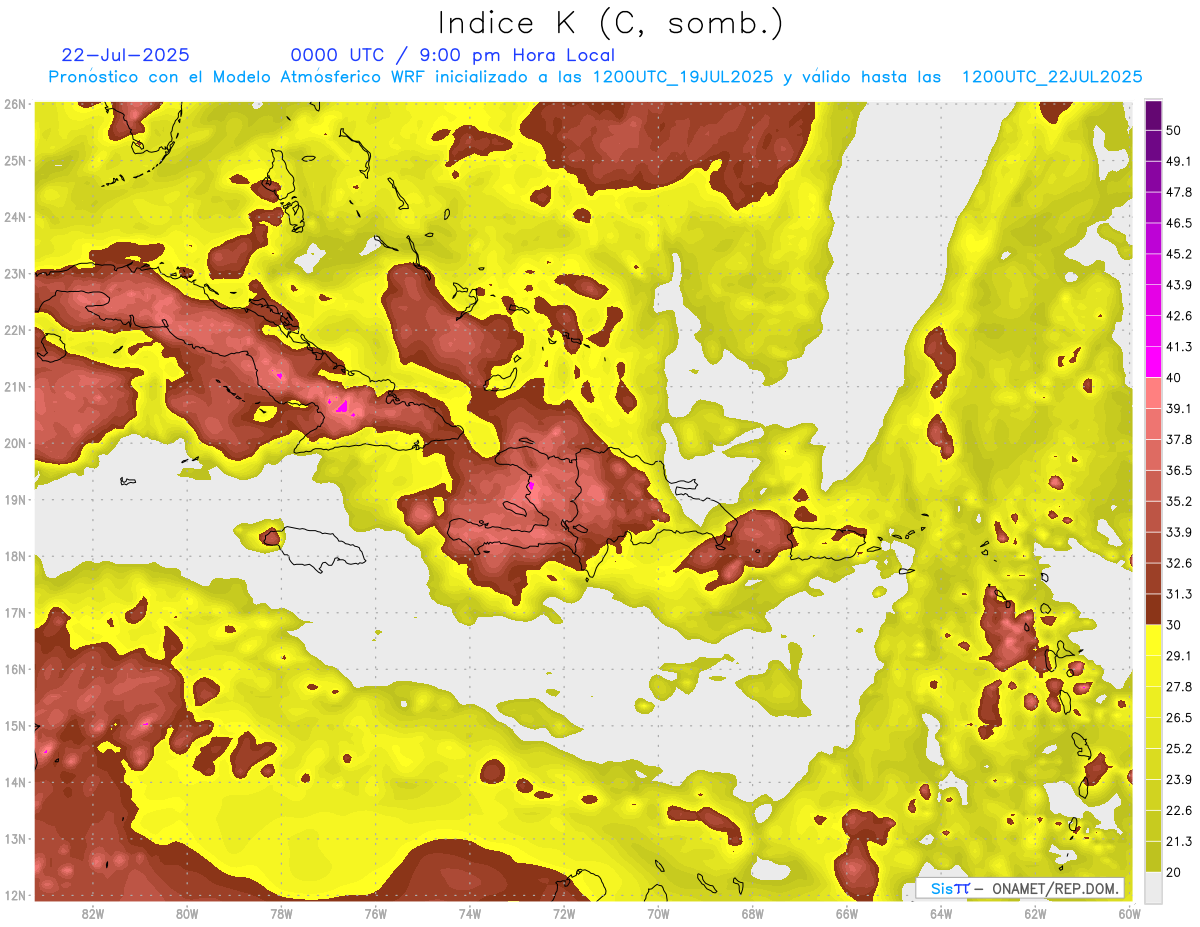
Task: Click the longitude label "82W"
Action: pyautogui.click(x=93, y=913)
